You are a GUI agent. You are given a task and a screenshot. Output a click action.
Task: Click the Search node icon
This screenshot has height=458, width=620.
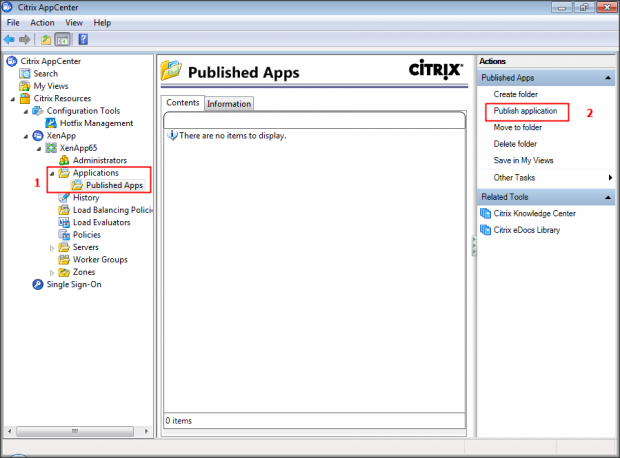(x=25, y=74)
